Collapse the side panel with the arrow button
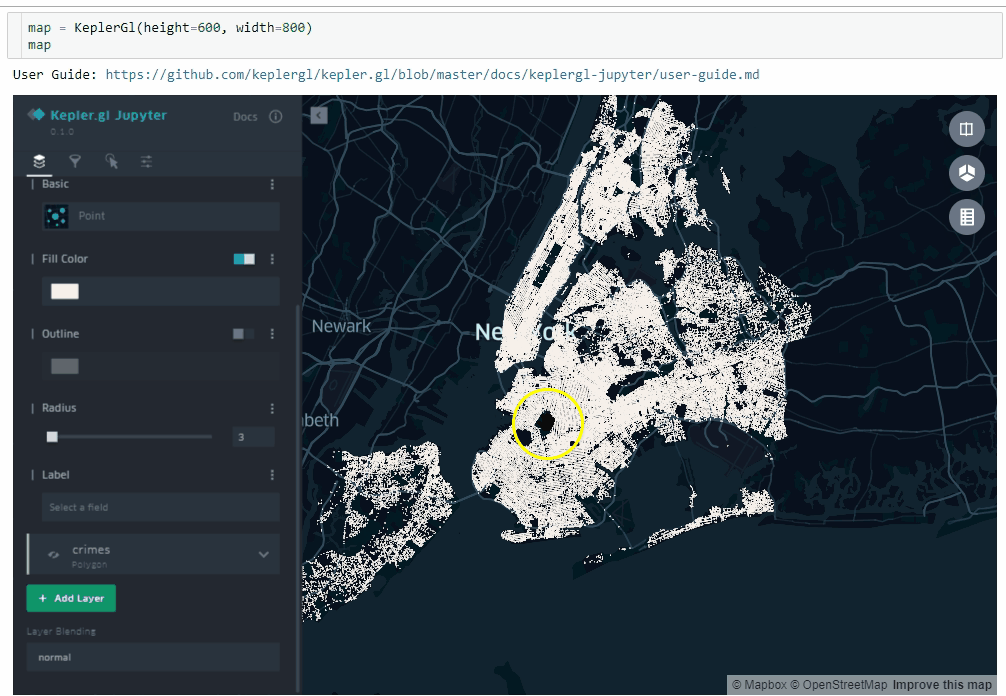This screenshot has width=1006, height=696. (319, 115)
